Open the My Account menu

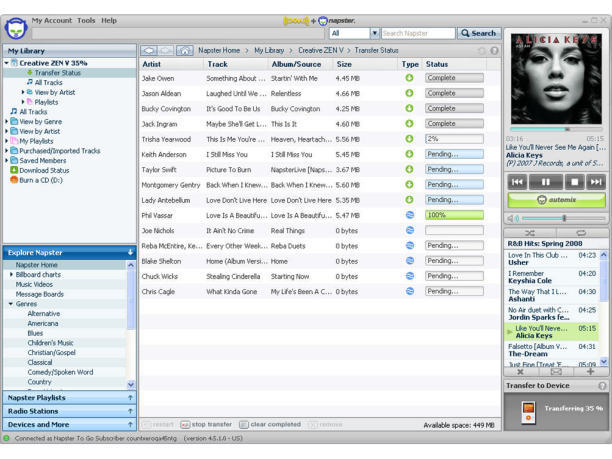click(51, 20)
